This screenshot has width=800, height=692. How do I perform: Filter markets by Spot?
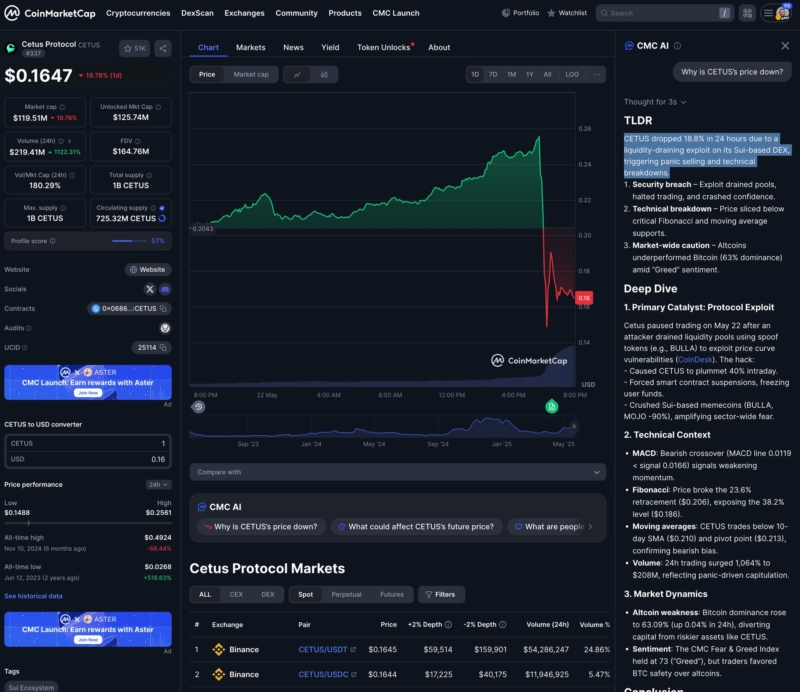tap(306, 595)
